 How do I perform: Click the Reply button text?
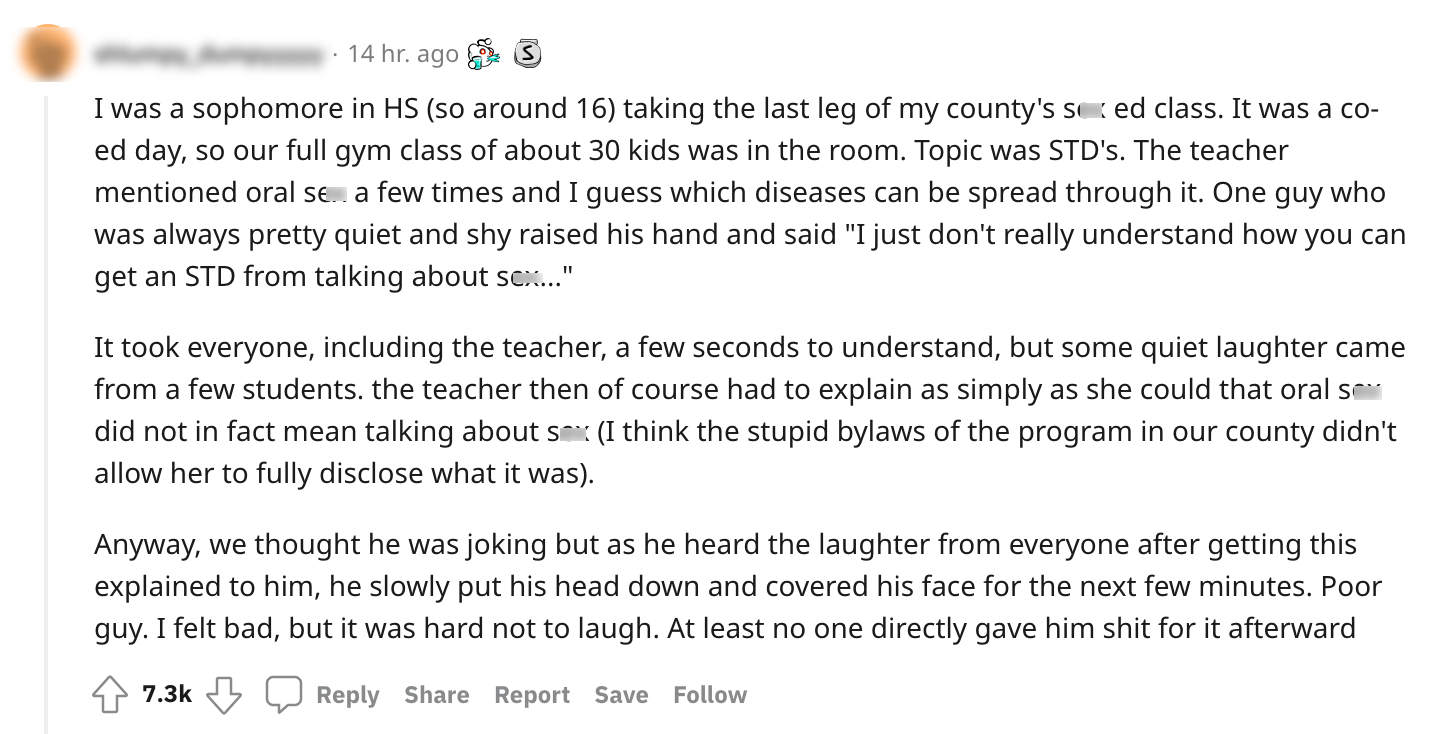coord(347,695)
